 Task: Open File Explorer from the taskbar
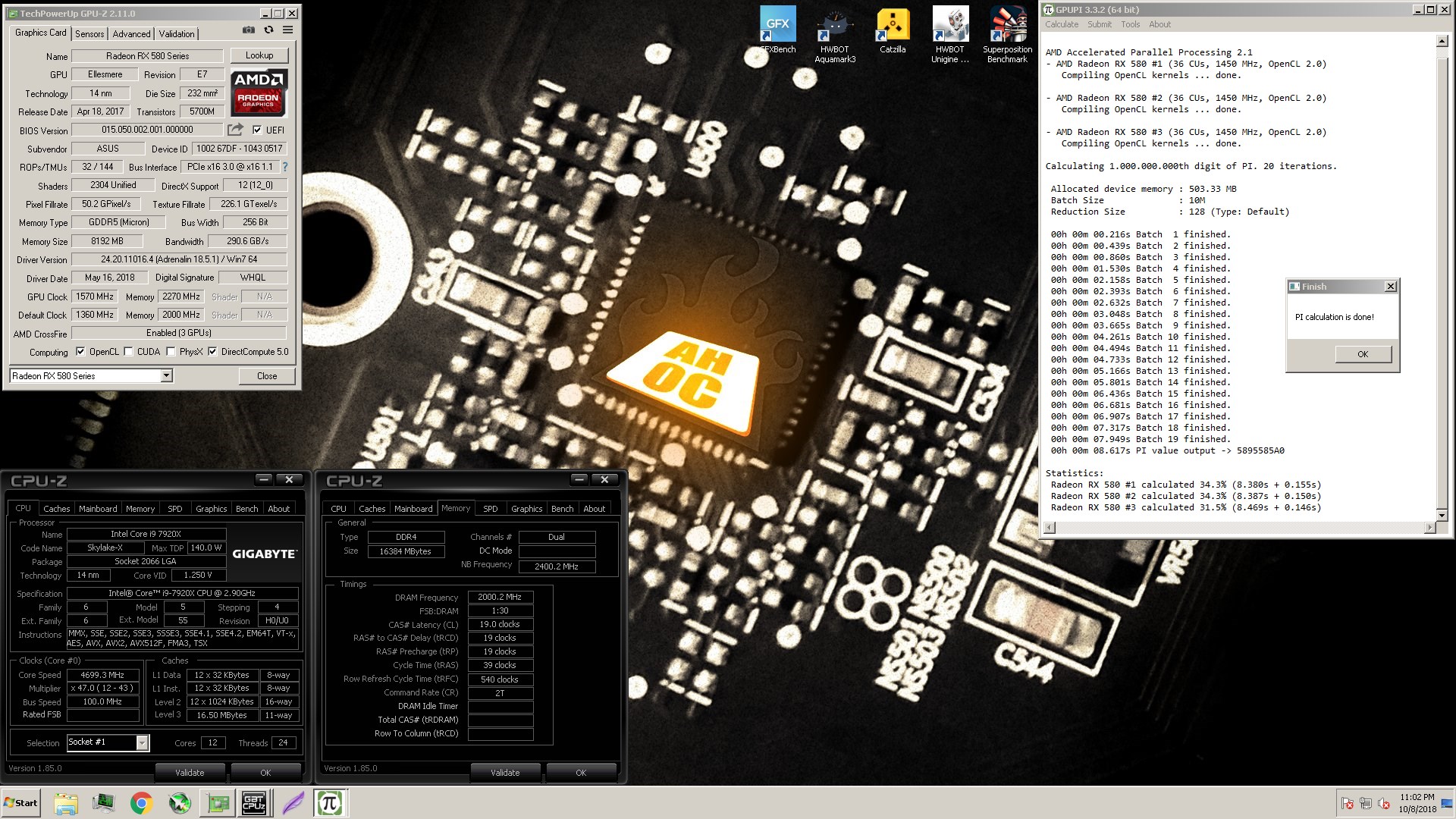pos(66,803)
